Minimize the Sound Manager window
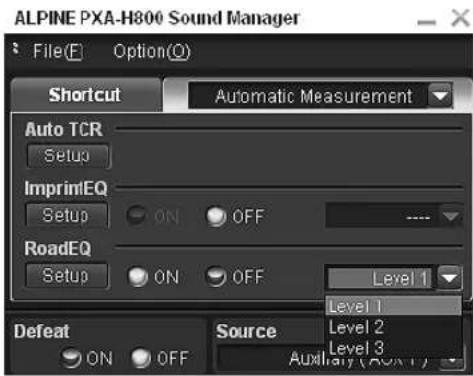This screenshot has height=376, width=473. pyautogui.click(x=426, y=22)
